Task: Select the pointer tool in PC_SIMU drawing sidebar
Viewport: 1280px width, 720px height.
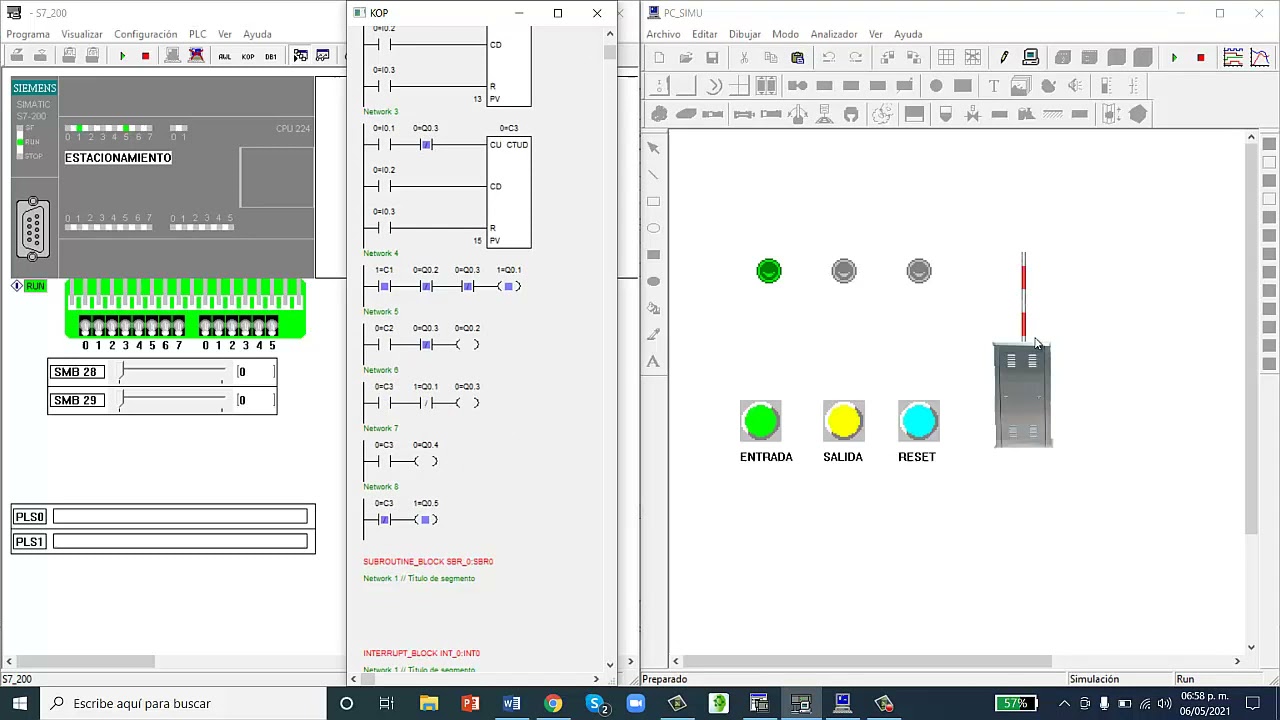Action: (653, 148)
